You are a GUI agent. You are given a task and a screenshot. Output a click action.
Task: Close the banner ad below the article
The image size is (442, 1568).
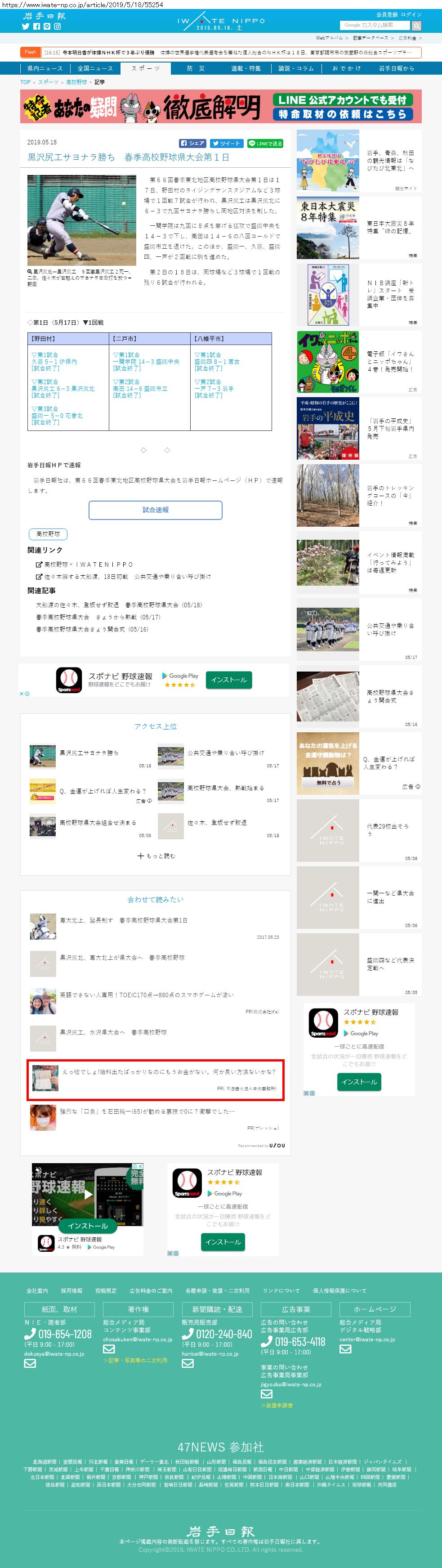tap(22, 693)
